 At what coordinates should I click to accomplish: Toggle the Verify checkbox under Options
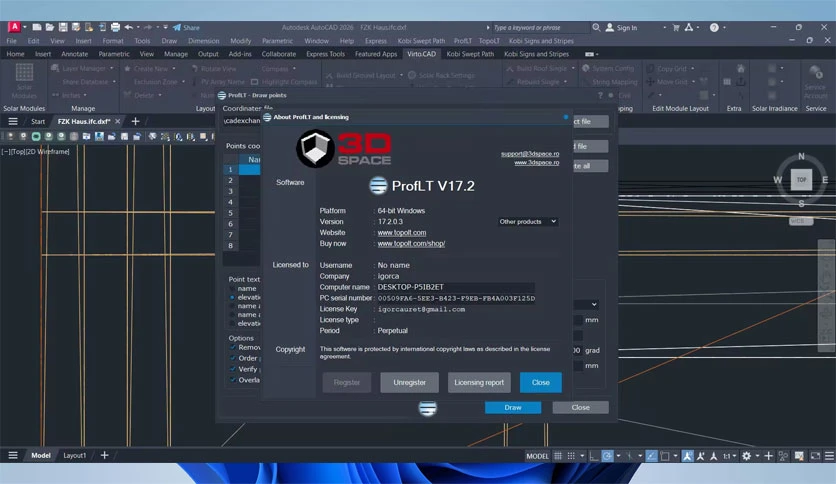233,369
